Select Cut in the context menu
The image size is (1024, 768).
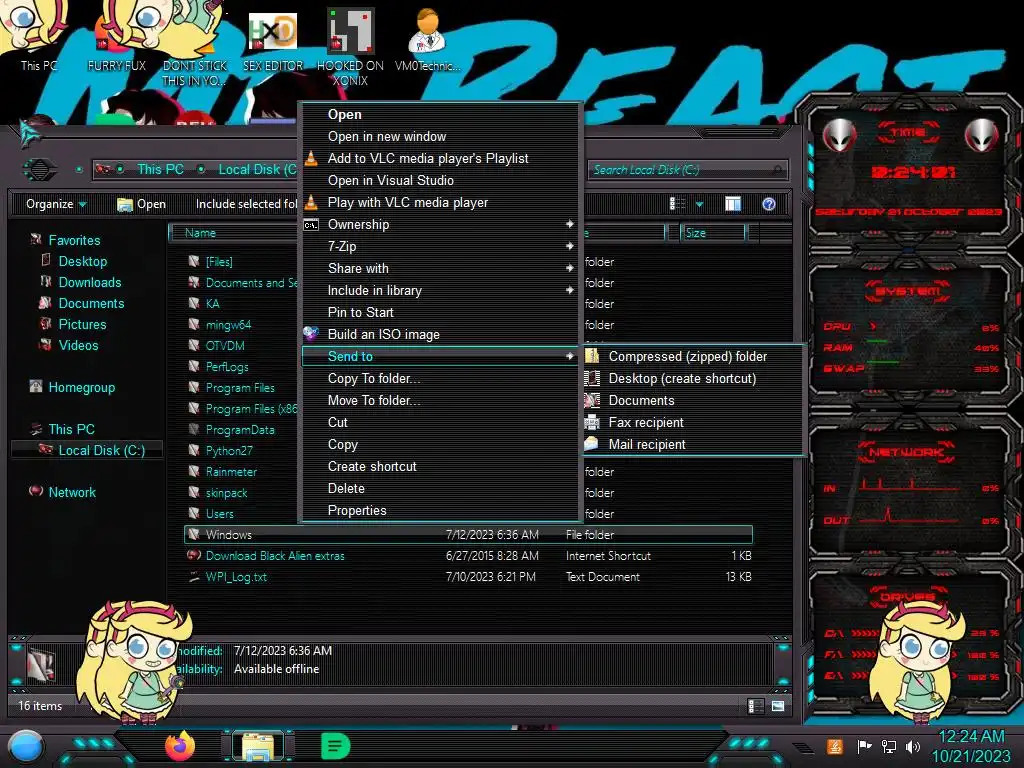441,423
